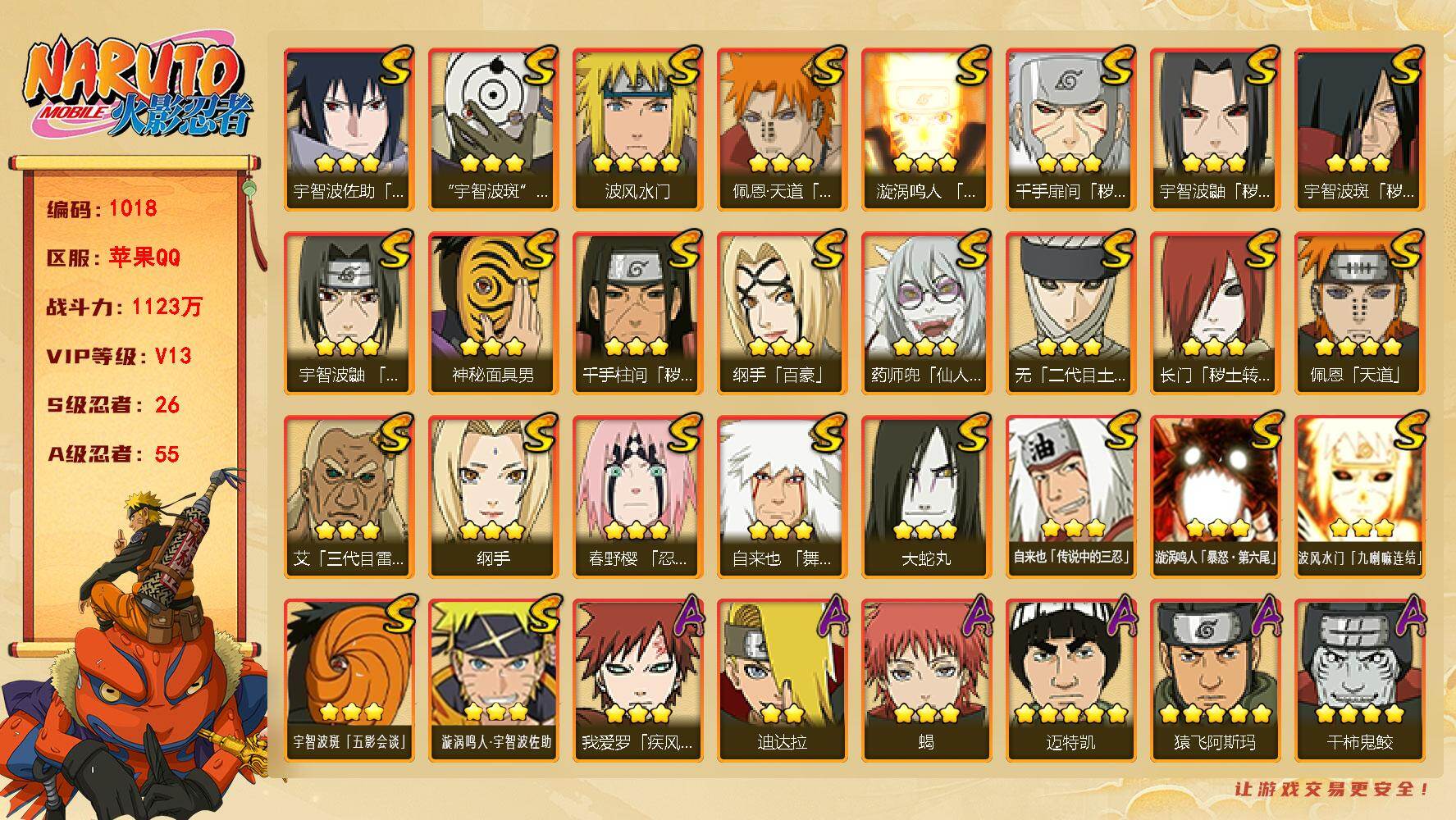Open the 神秘面具男 character card

tap(493, 313)
